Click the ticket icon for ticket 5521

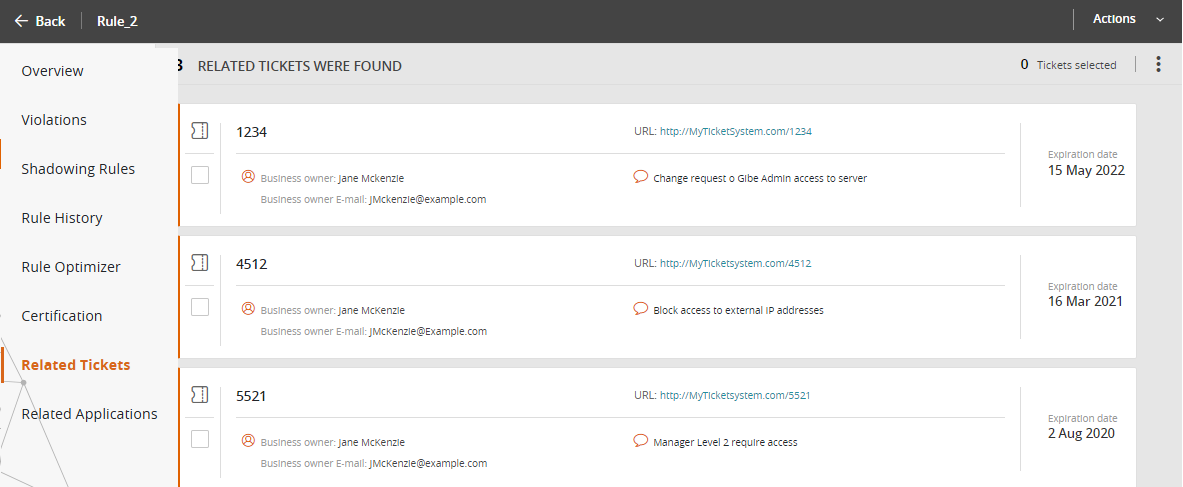[199, 395]
